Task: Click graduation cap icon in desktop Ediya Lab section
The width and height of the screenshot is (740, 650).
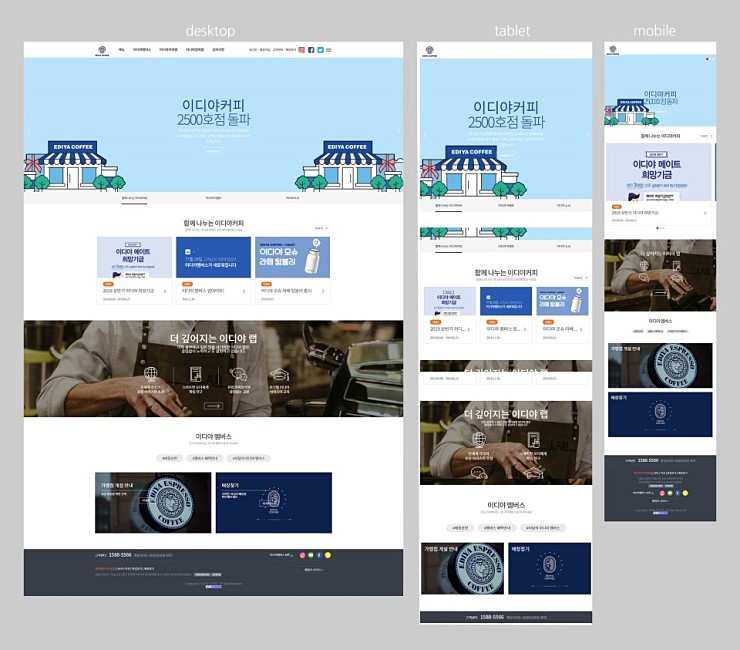Action: (279, 374)
